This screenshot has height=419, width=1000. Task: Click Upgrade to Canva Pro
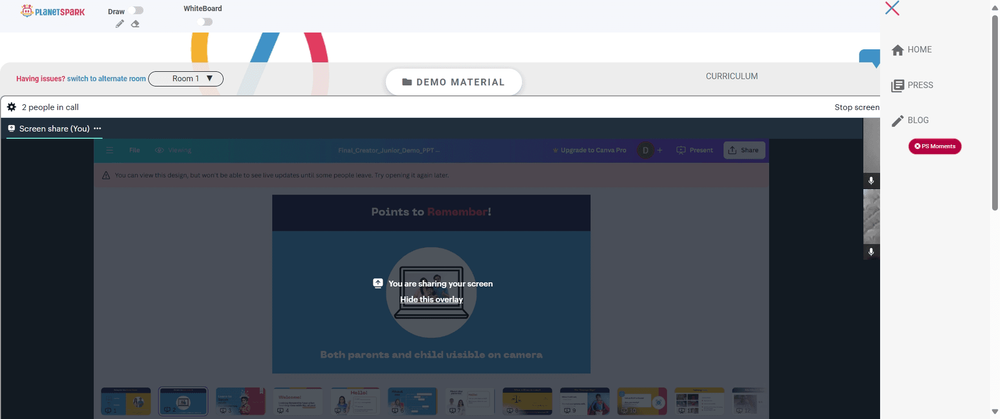click(x=589, y=151)
